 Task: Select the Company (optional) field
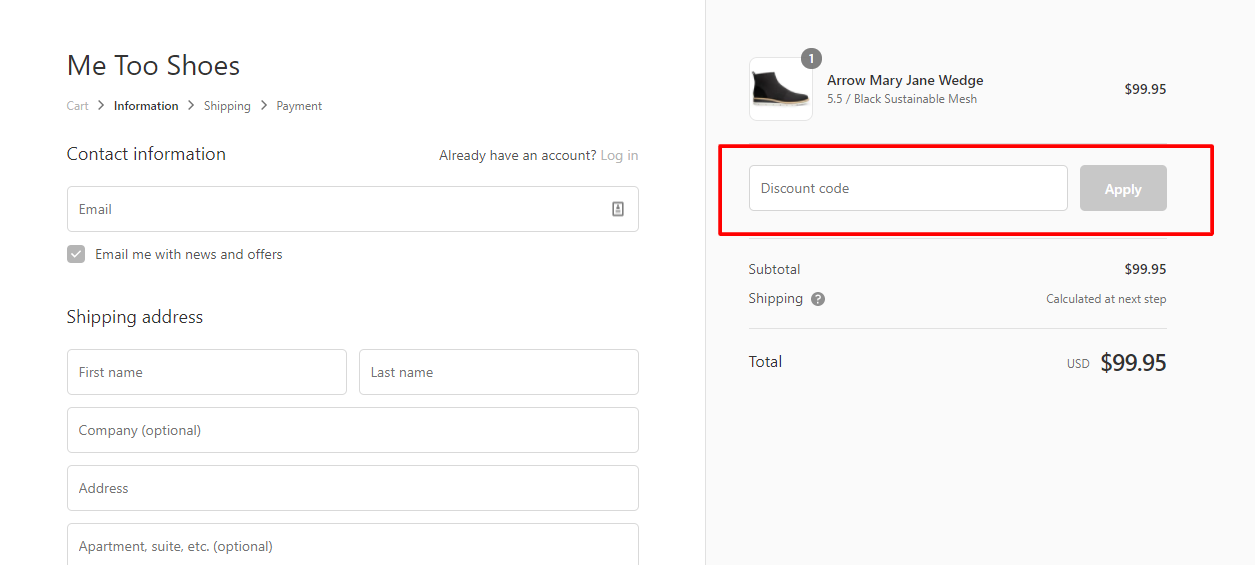pos(352,430)
